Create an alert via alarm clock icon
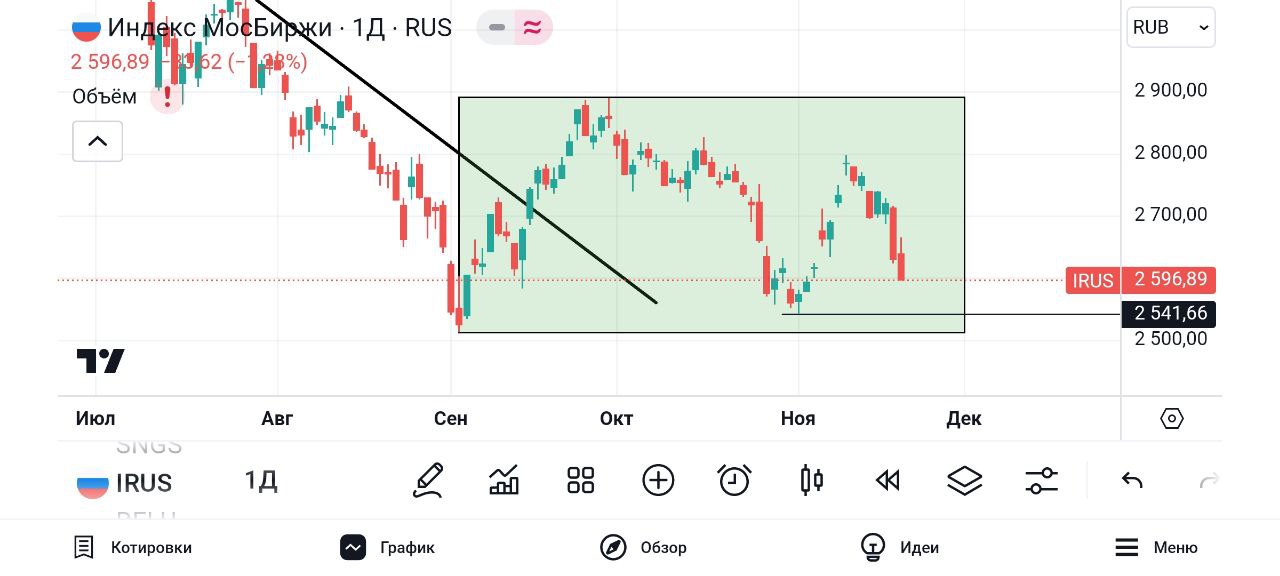The image size is (1280, 576). tap(735, 481)
